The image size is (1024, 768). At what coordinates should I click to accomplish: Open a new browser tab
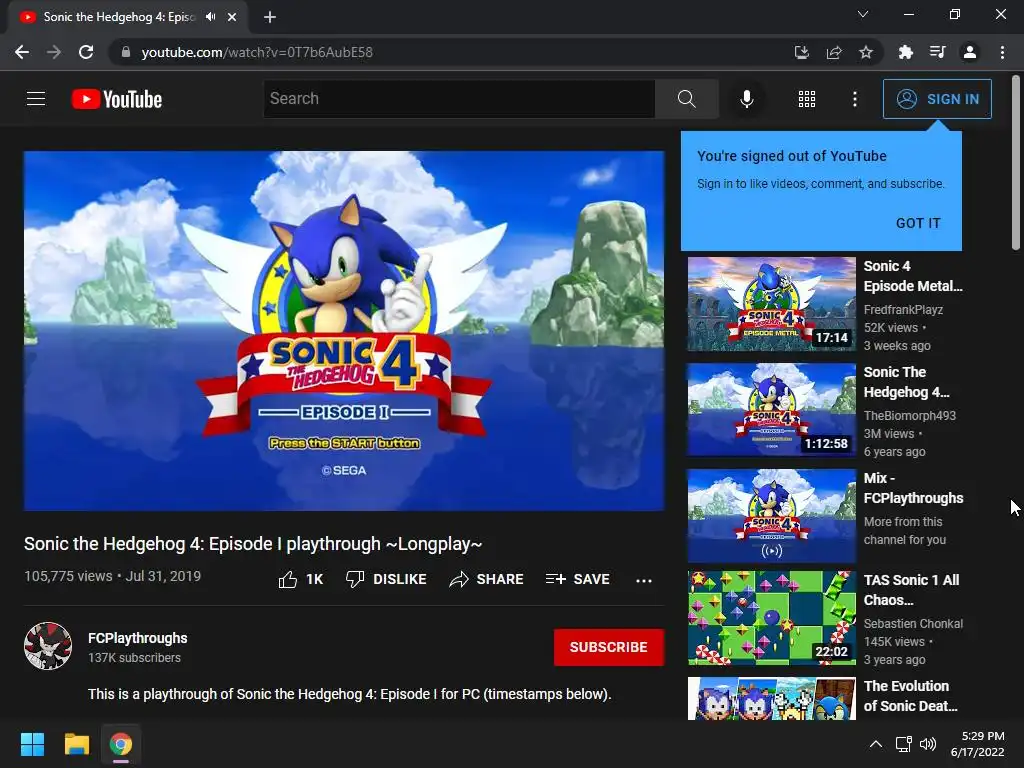click(270, 17)
